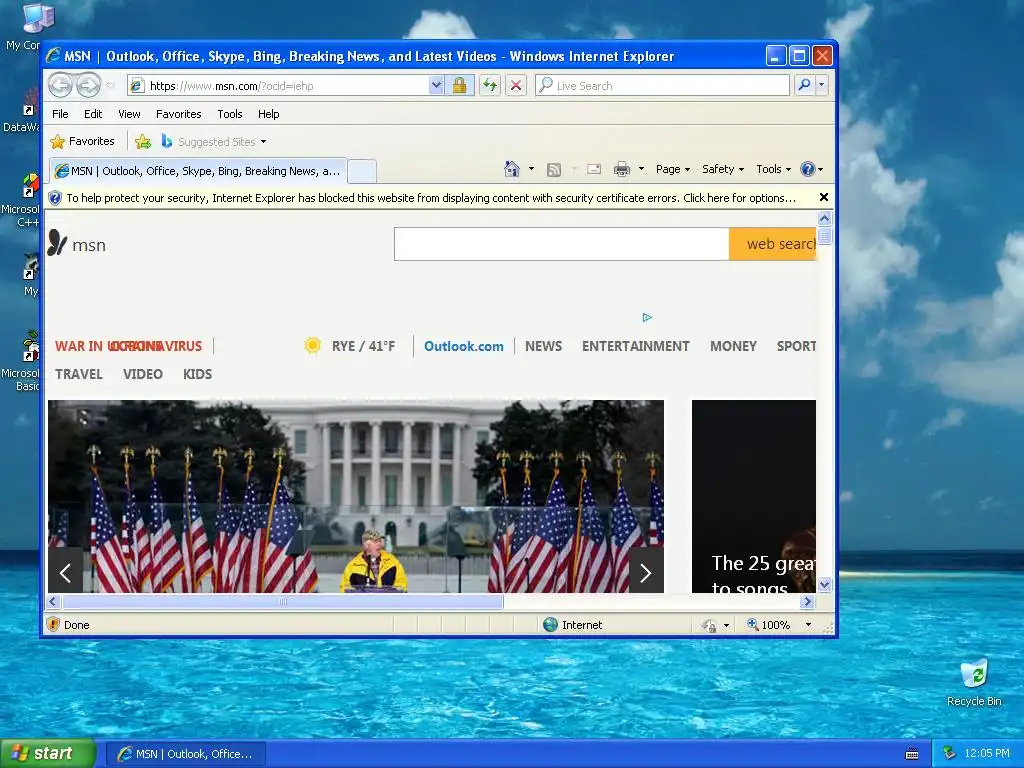
Task: Click the orange web search button
Action: coord(773,244)
